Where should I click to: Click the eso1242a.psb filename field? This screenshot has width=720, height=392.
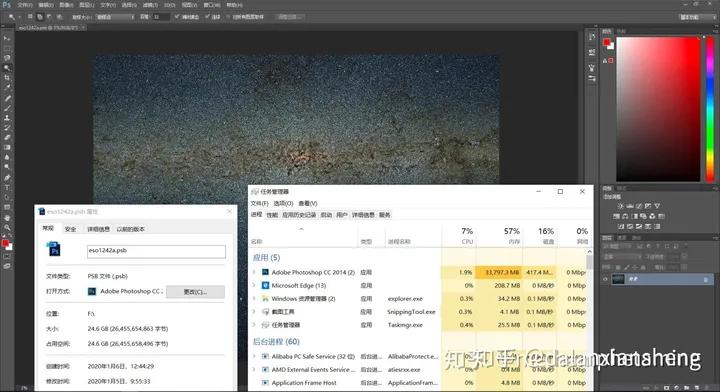[156, 251]
